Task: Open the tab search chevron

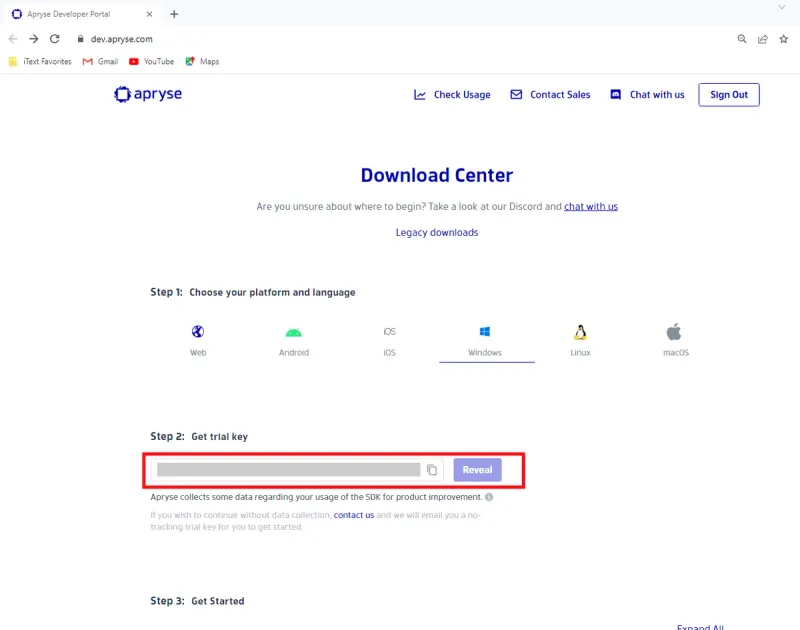Action: (782, 7)
